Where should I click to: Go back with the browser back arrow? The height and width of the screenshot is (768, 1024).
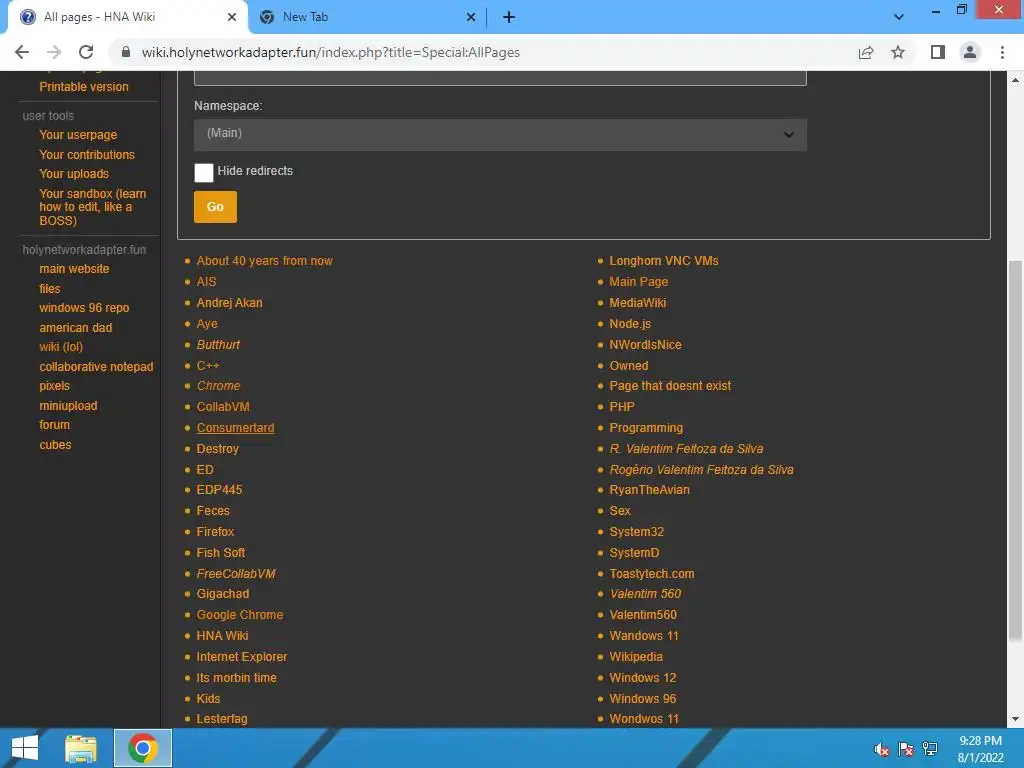coord(22,52)
